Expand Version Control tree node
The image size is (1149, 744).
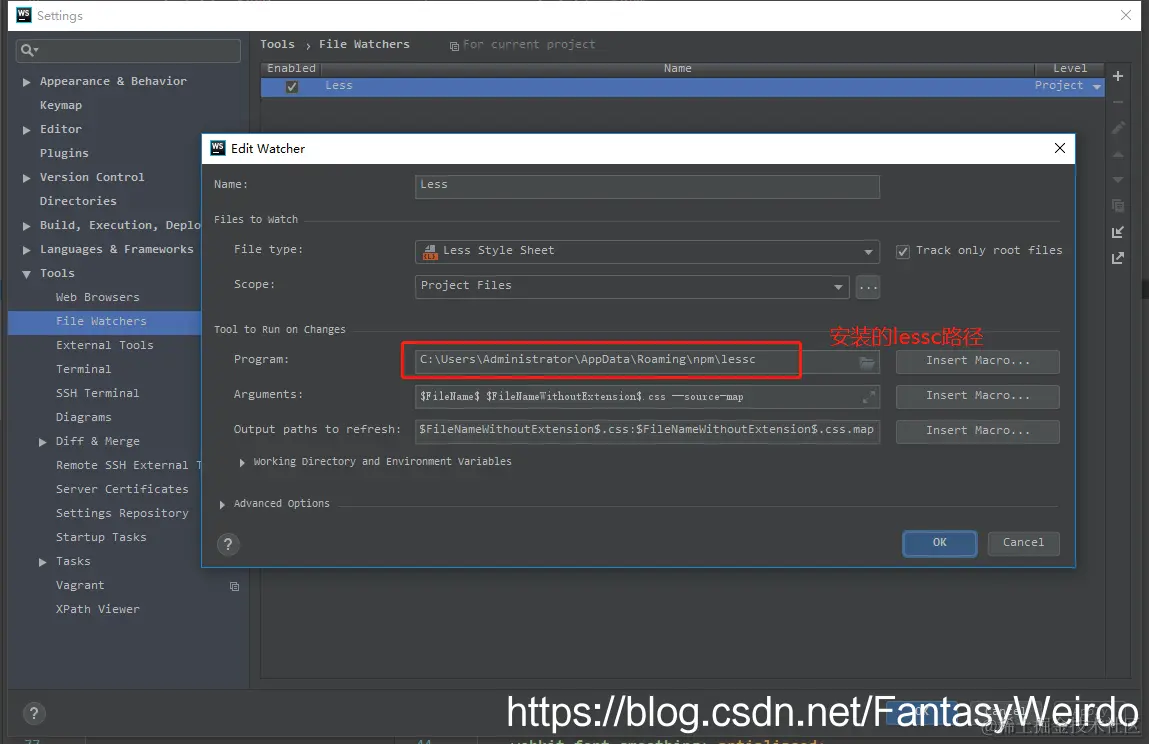(x=26, y=178)
